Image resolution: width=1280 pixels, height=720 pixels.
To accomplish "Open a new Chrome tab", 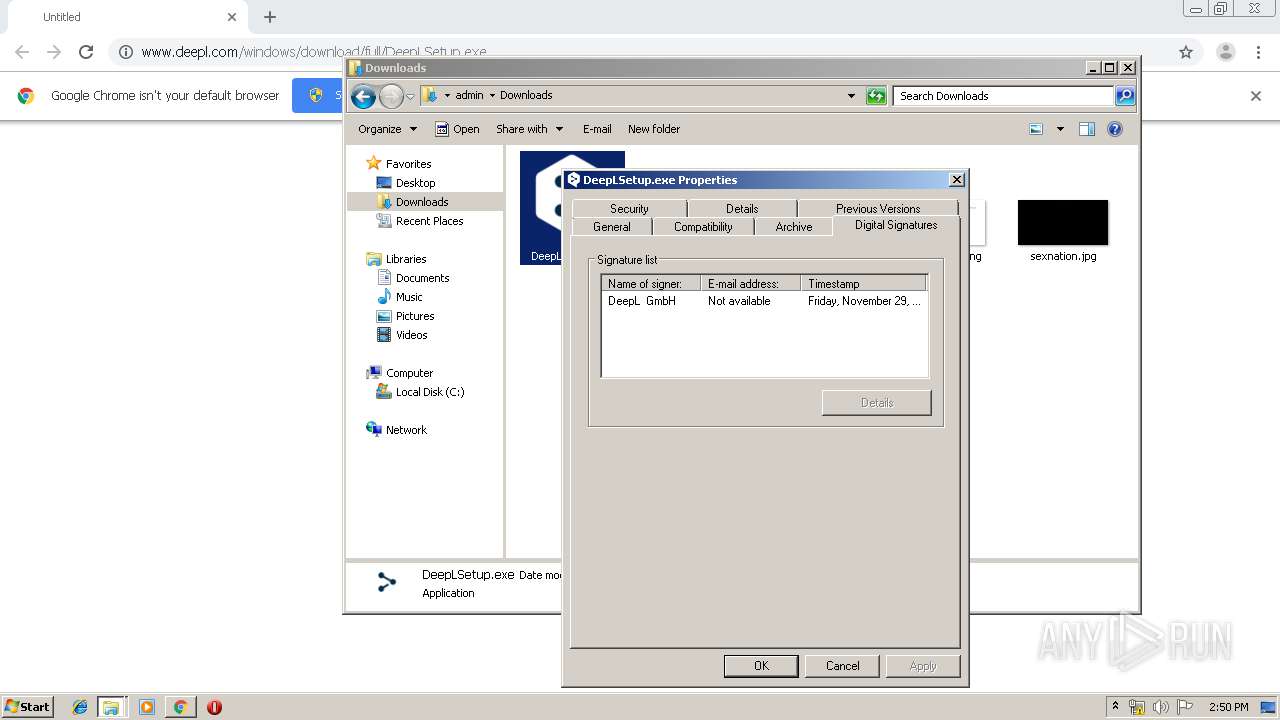I will [x=270, y=17].
